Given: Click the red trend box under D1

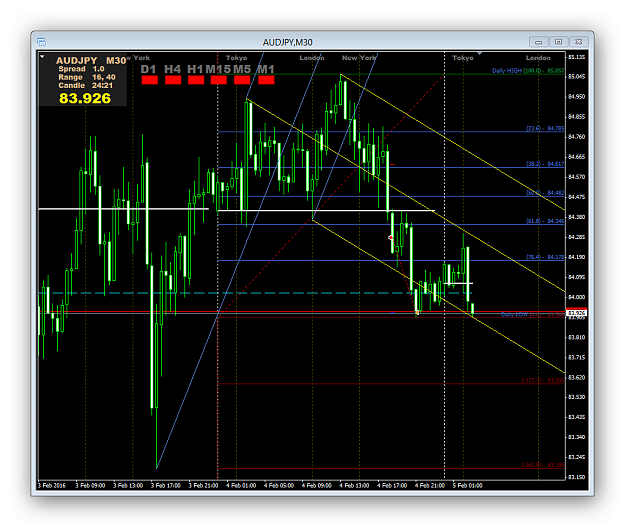Looking at the screenshot, I should pos(149,80).
